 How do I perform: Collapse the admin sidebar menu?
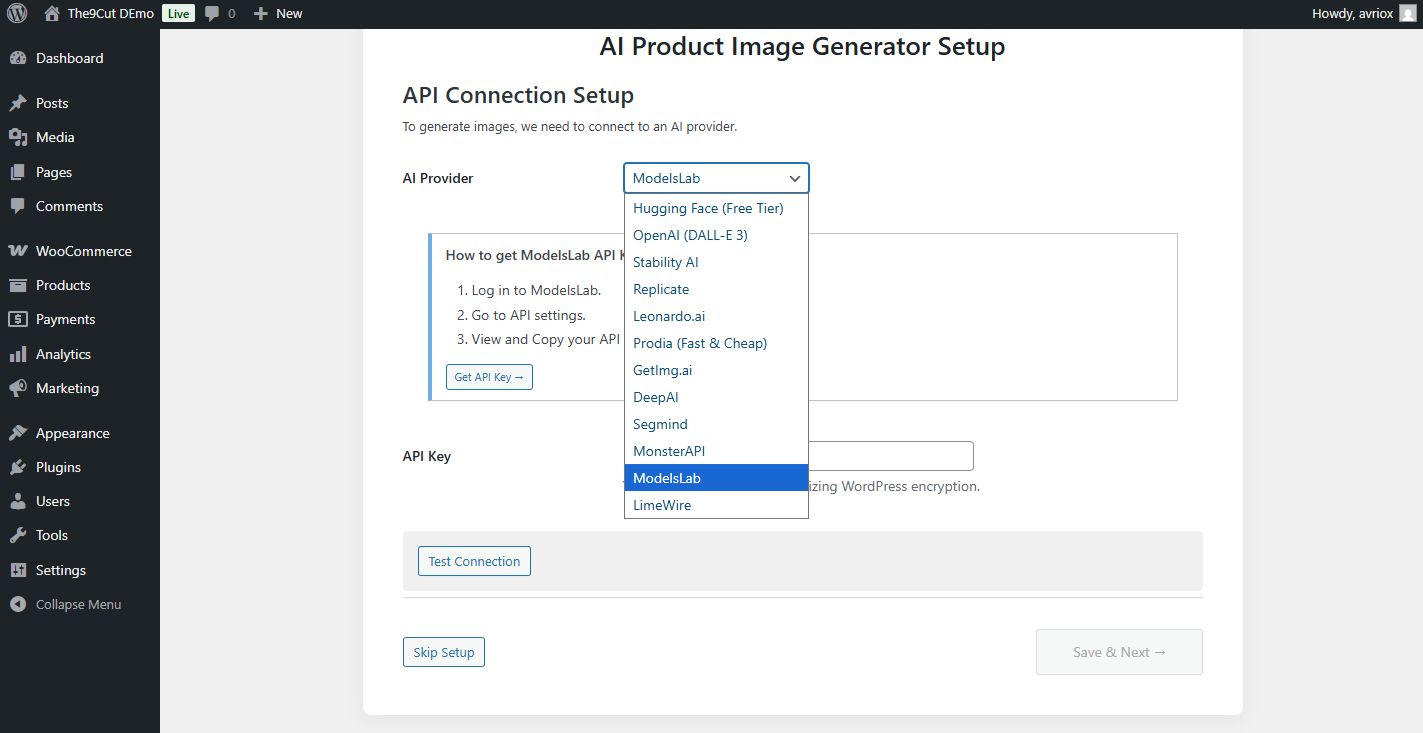click(x=78, y=604)
